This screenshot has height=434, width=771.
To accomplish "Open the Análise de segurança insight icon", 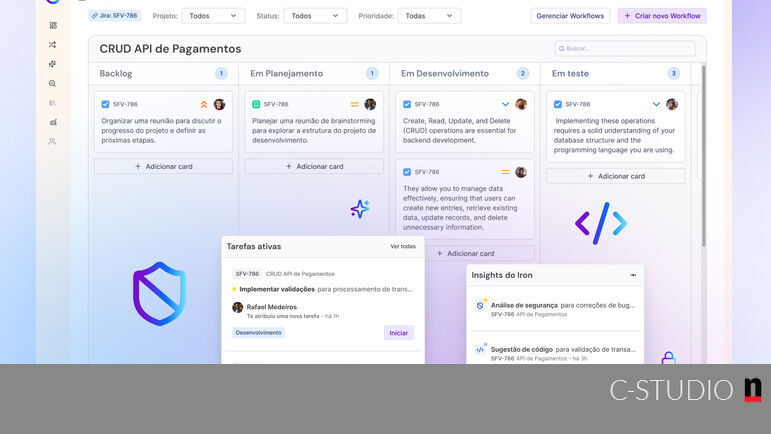I will (480, 305).
